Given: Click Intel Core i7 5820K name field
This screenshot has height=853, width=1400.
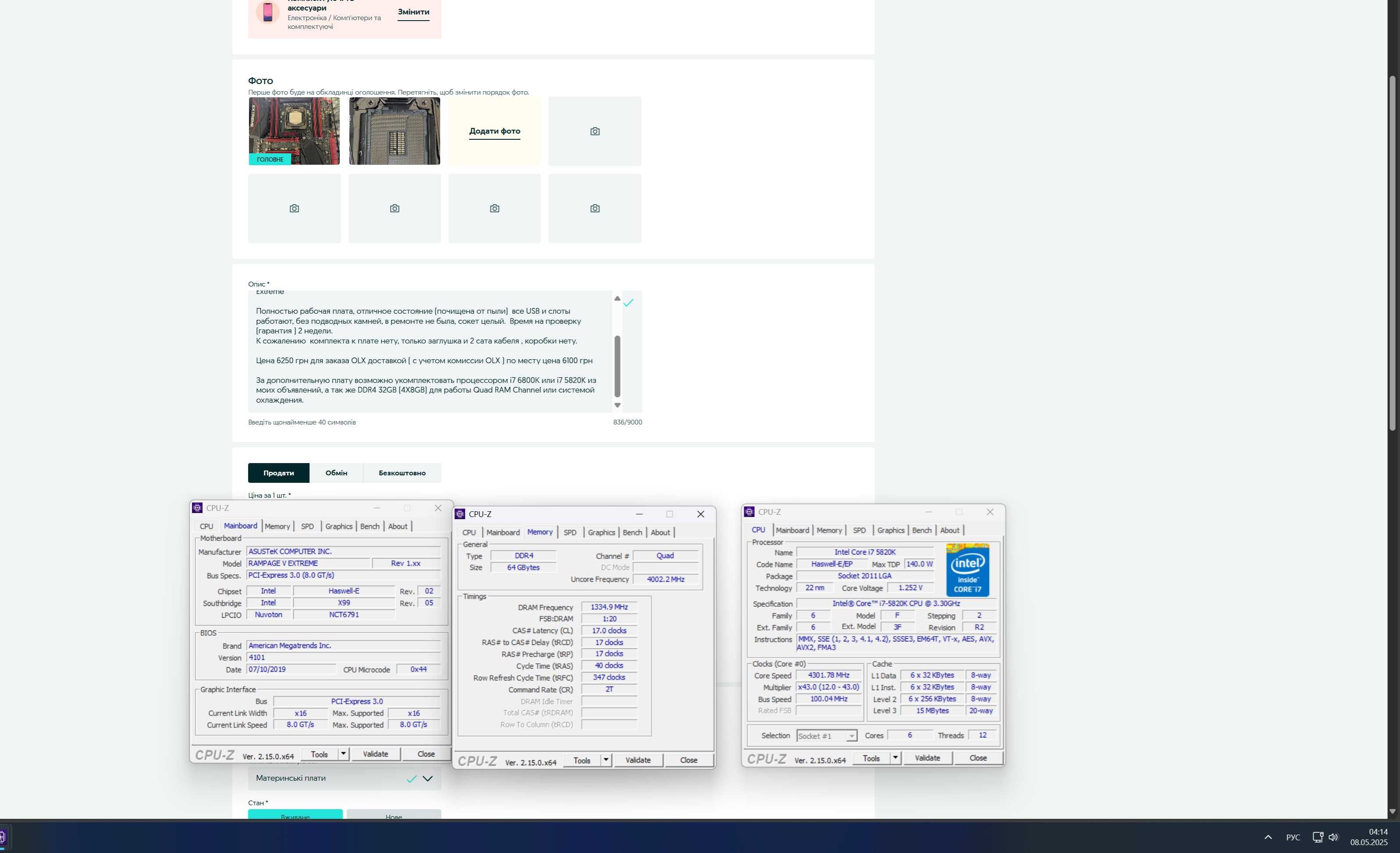Looking at the screenshot, I should coord(865,552).
